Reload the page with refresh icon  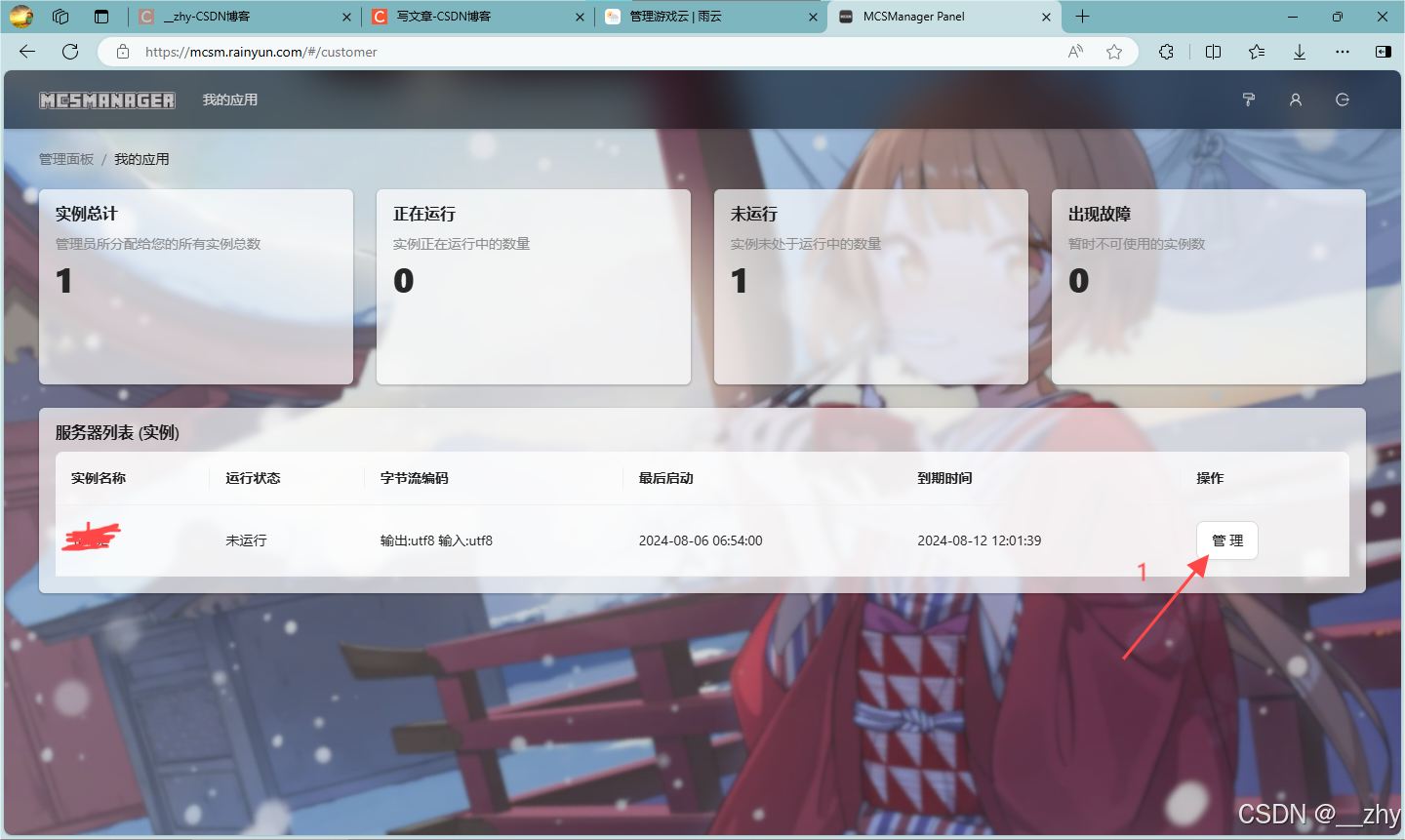pos(70,52)
